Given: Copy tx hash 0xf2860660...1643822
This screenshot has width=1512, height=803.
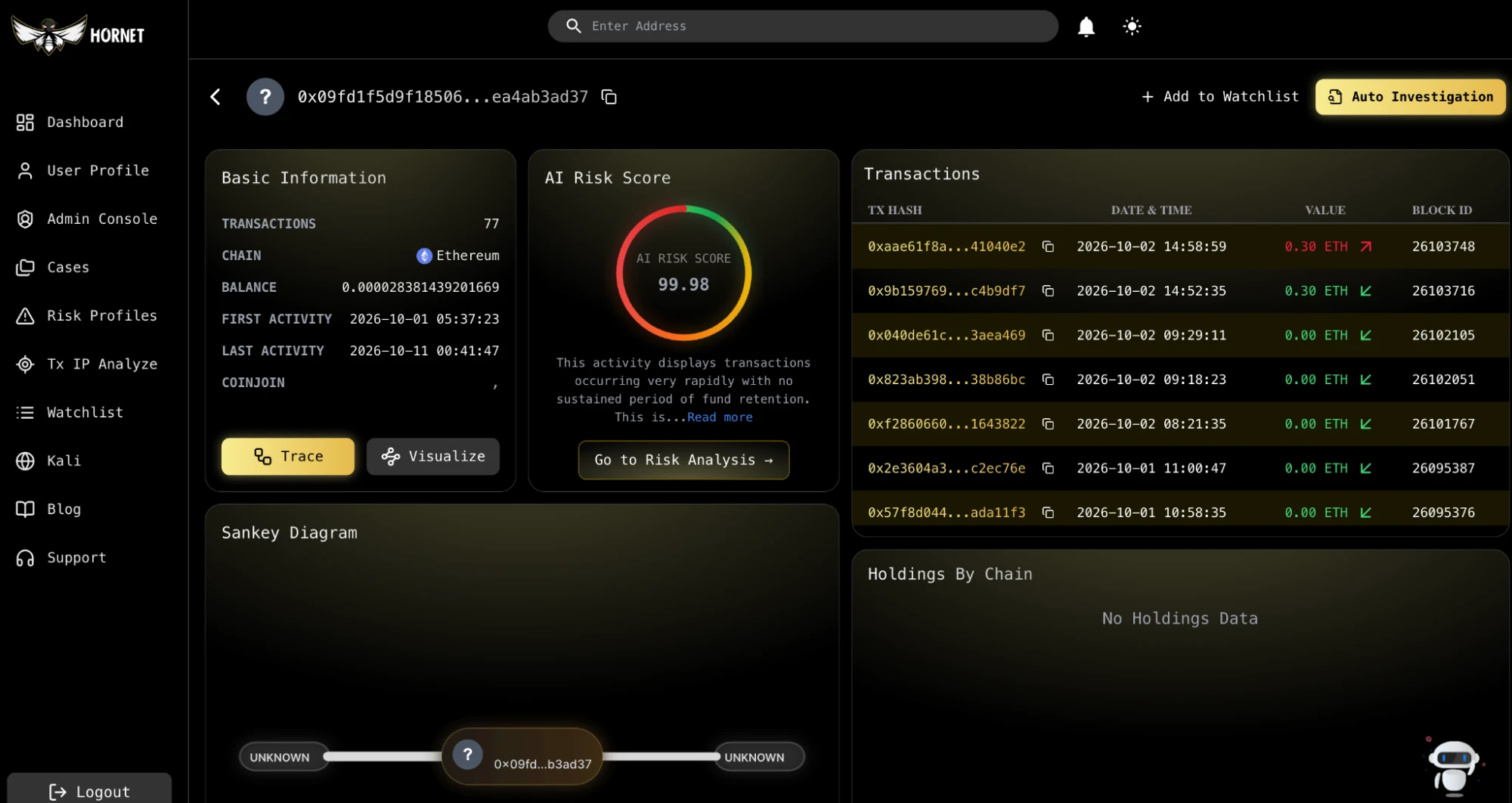Looking at the screenshot, I should point(1048,424).
